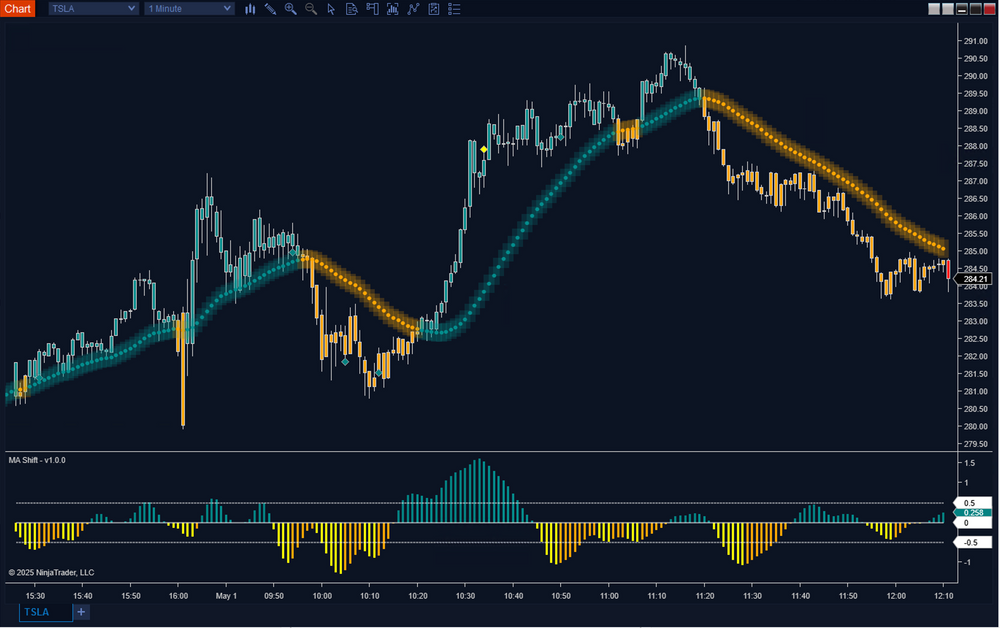Zoom in using the magnifier-plus icon
Screen dimensions: 1000x628
[x=290, y=8]
